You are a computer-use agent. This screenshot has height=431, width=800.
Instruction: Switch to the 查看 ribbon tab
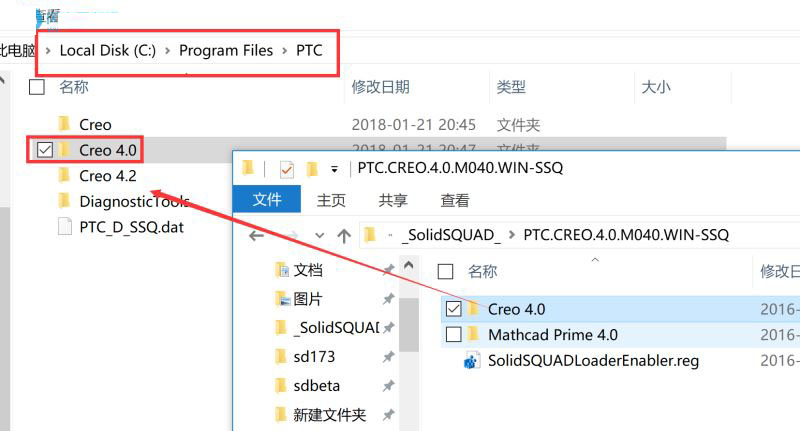point(455,200)
